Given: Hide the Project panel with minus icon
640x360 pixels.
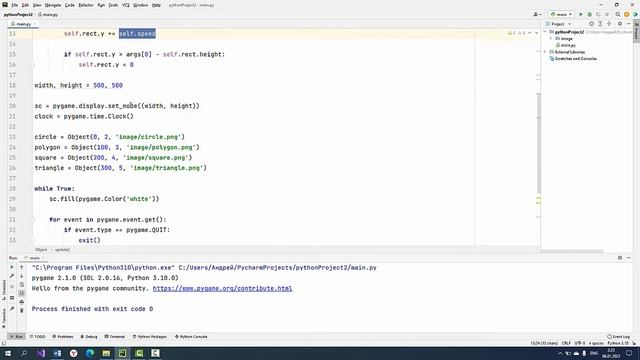Looking at the screenshot, I should pyautogui.click(x=629, y=24).
